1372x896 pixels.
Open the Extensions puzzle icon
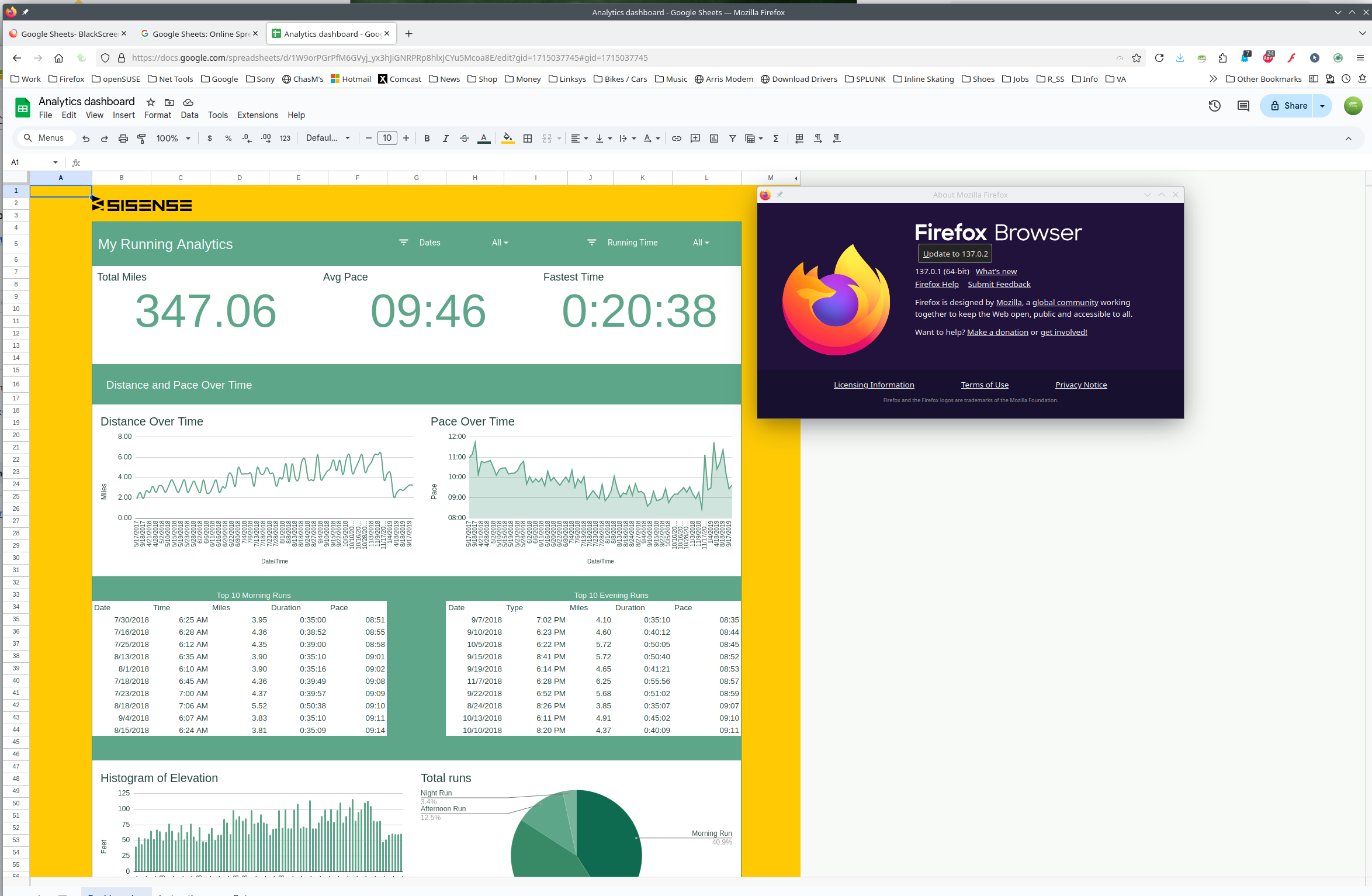pos(1223,58)
